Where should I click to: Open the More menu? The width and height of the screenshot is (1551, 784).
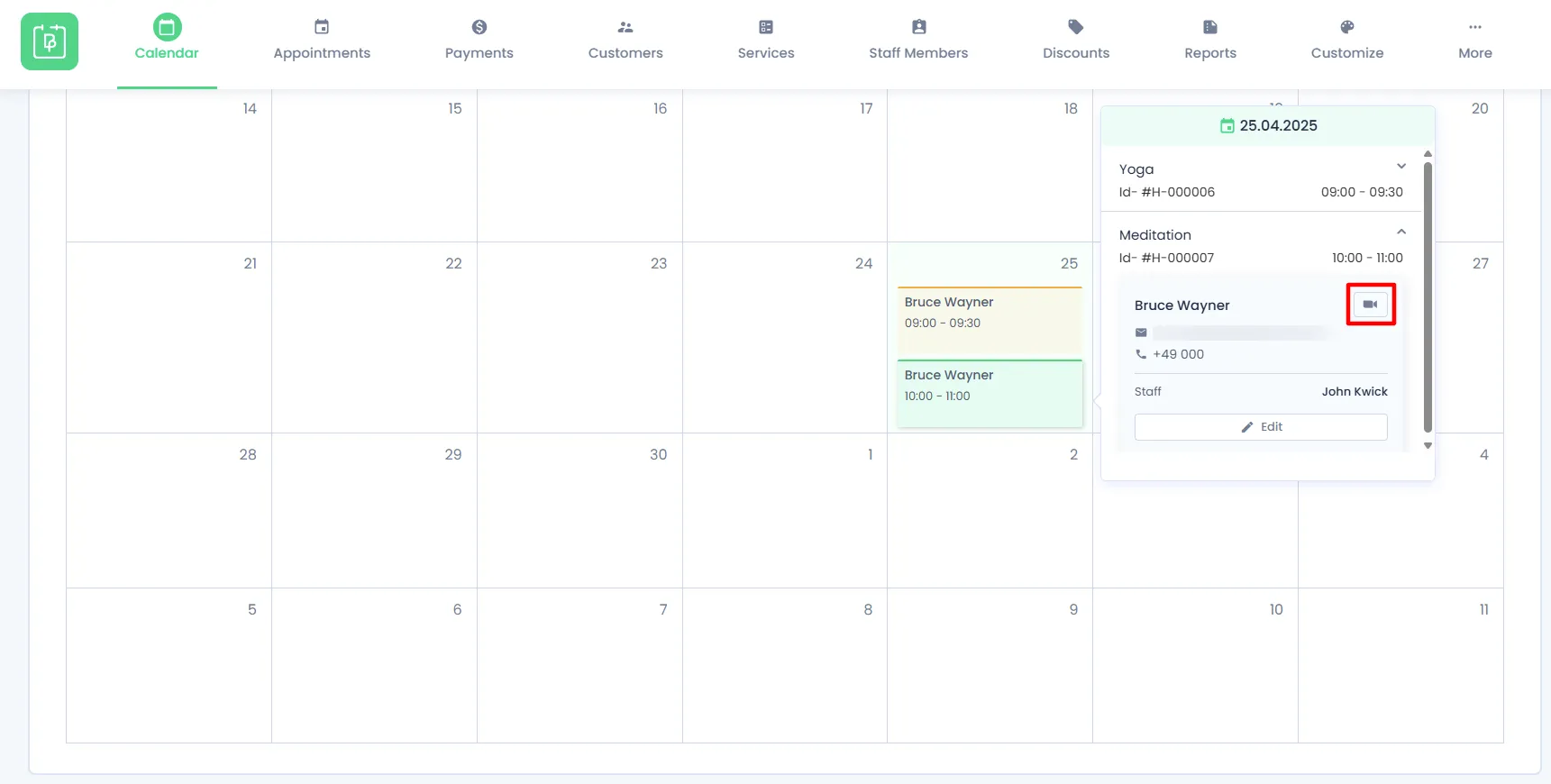(x=1475, y=40)
